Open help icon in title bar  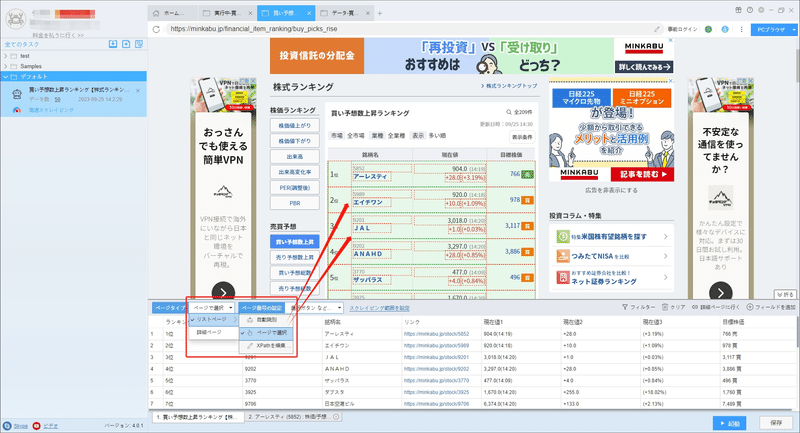(x=750, y=10)
